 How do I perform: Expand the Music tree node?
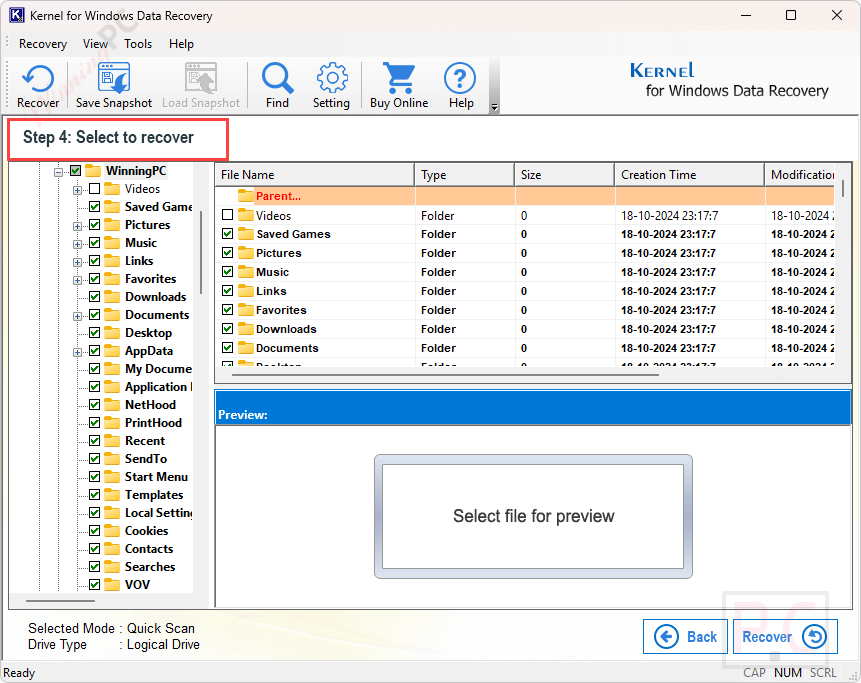click(77, 244)
